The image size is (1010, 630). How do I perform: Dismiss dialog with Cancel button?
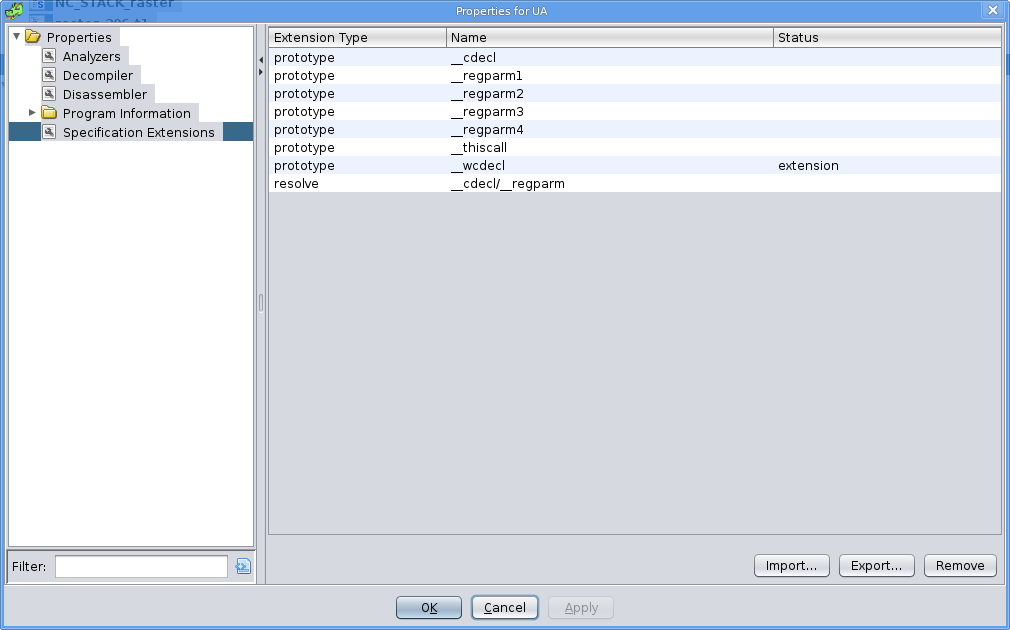tap(505, 607)
